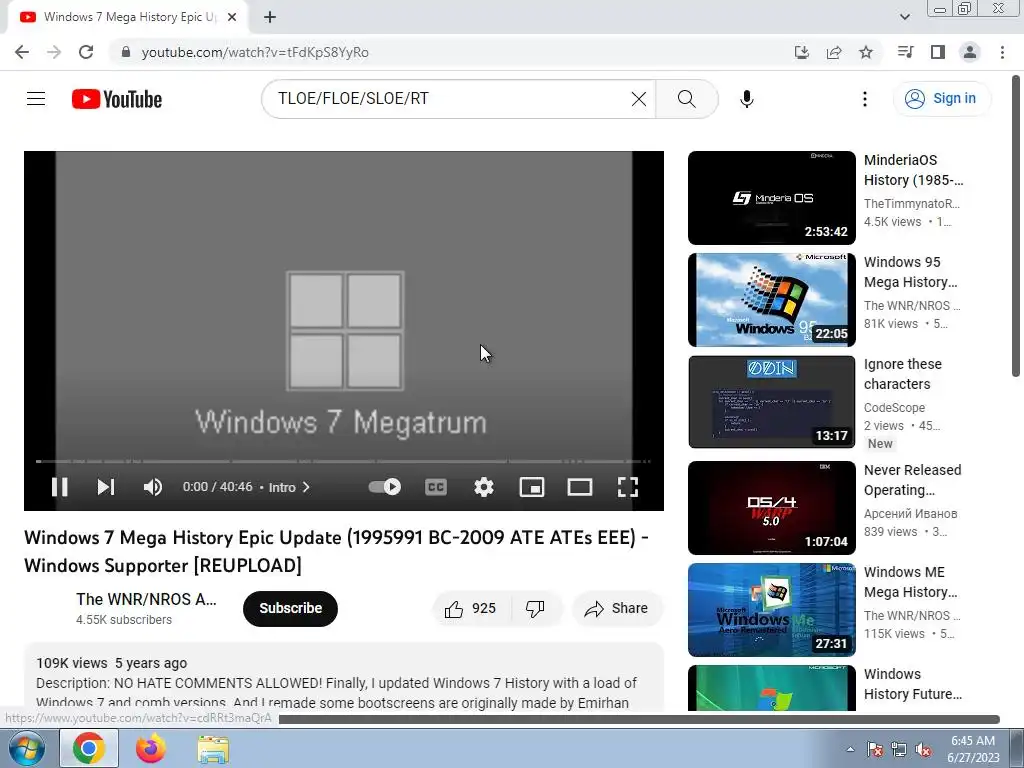
Task: Click the address bar URL
Action: coord(255,52)
